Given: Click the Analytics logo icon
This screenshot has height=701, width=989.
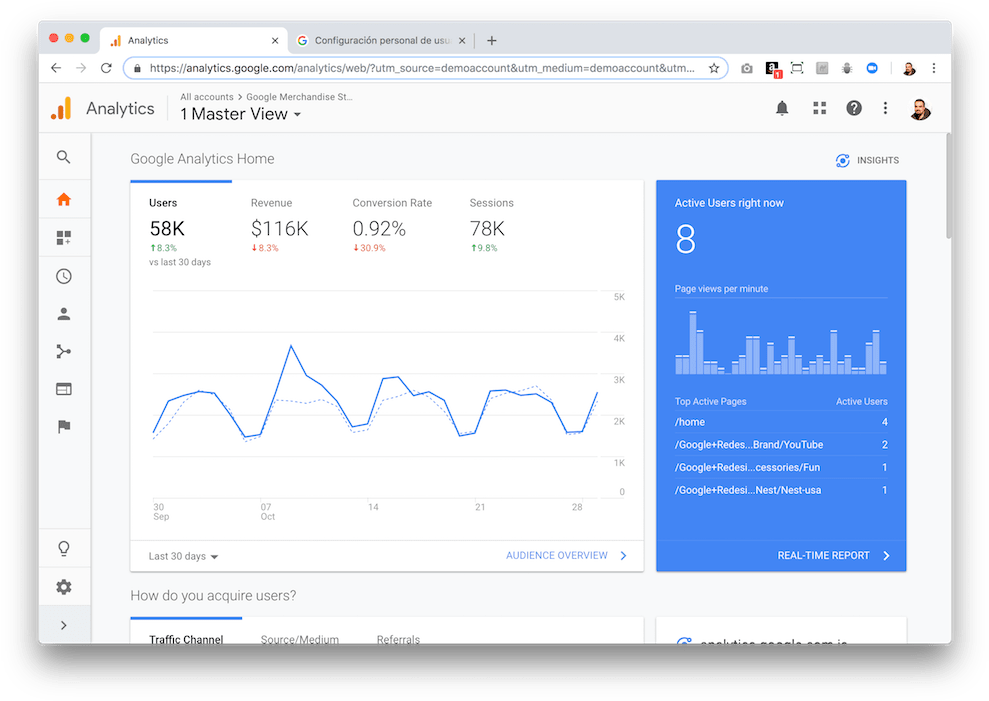Looking at the screenshot, I should tap(61, 109).
